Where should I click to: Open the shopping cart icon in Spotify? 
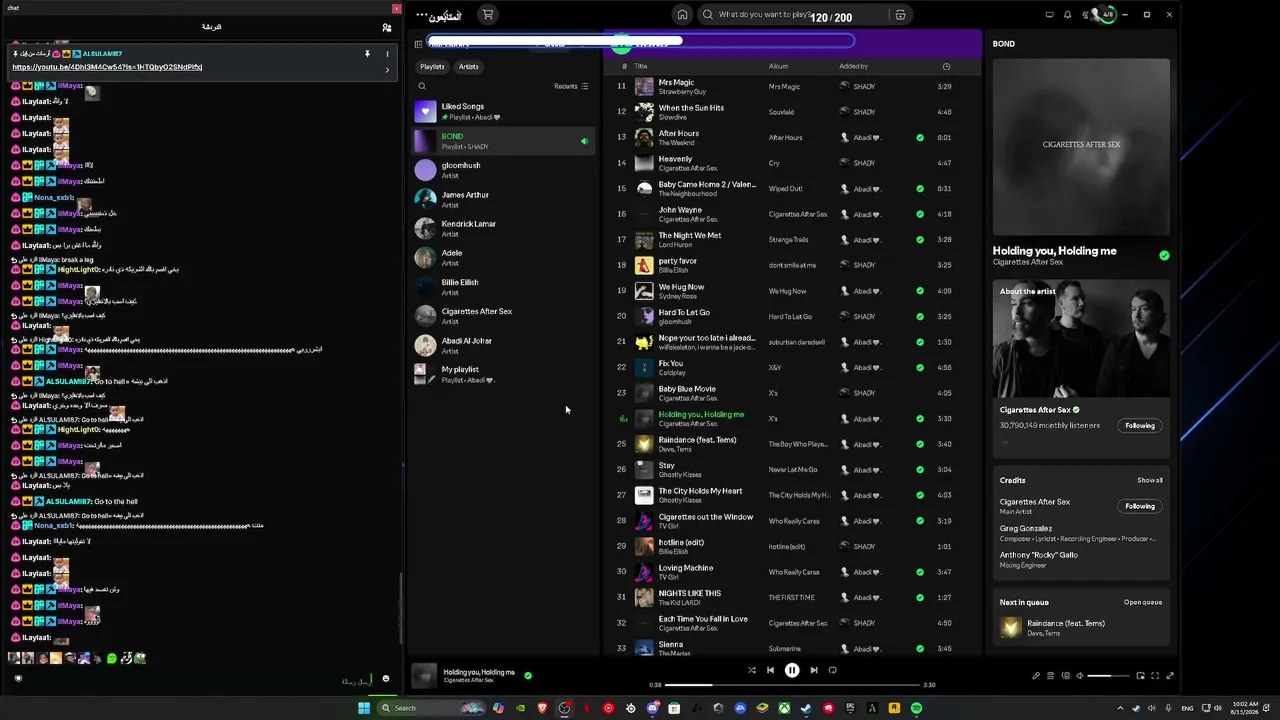pos(487,15)
